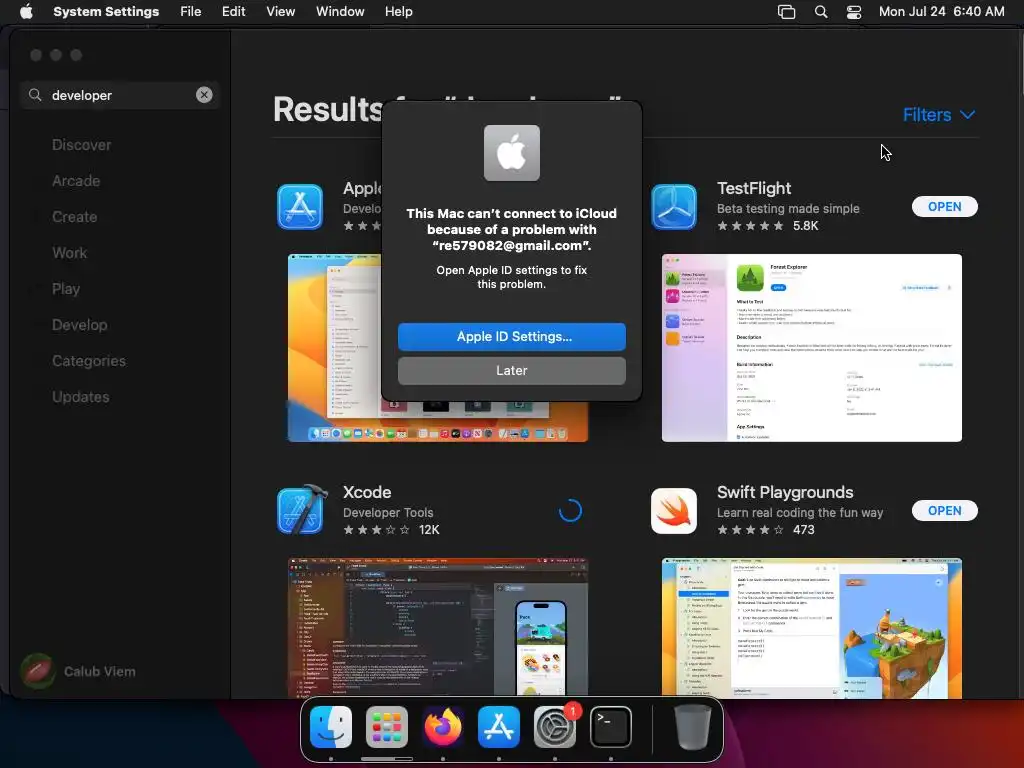Viewport: 1024px width, 768px height.
Task: Click the Stage Manager icon in the menu bar
Action: coord(786,12)
